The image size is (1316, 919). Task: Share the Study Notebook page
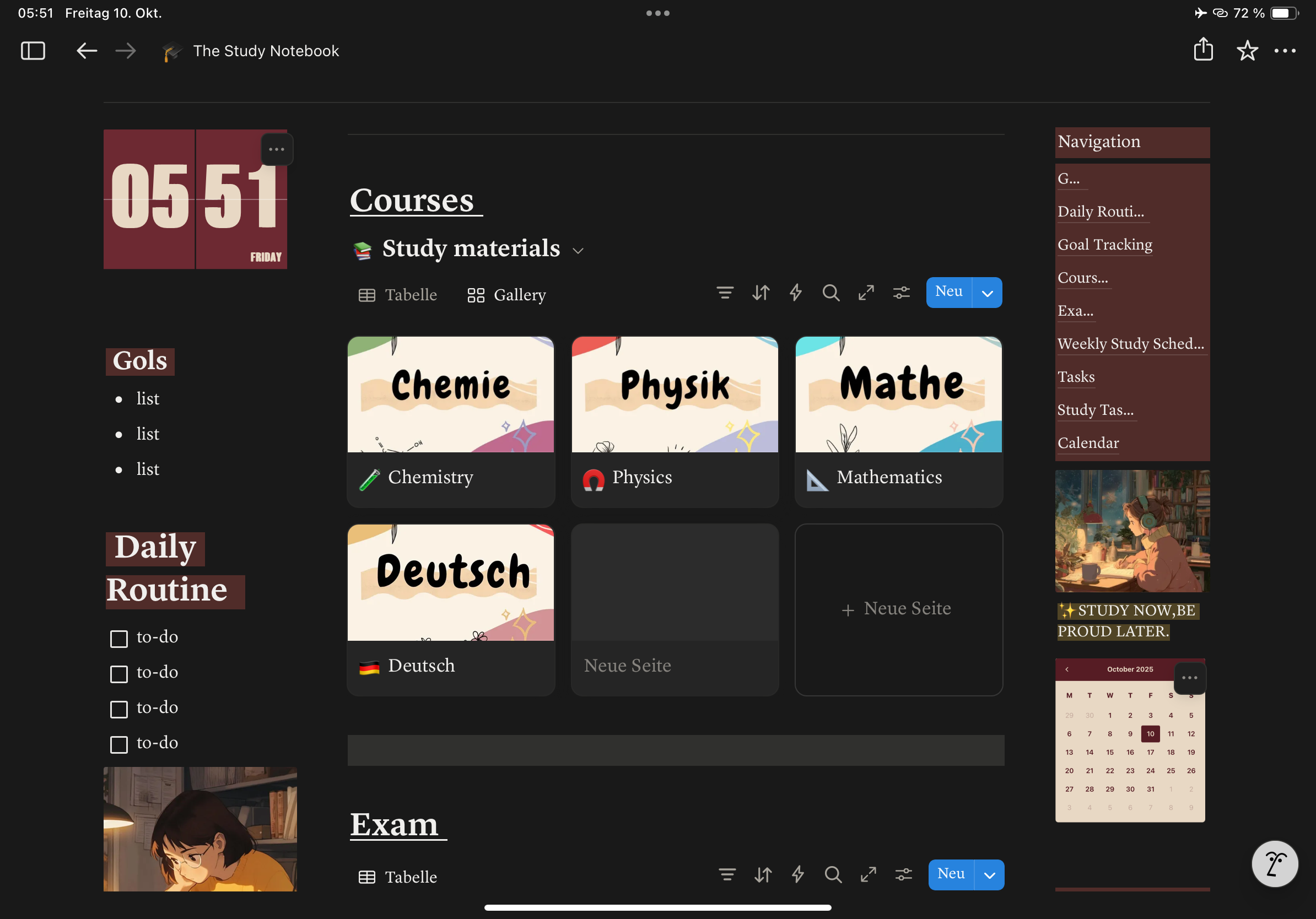point(1204,51)
